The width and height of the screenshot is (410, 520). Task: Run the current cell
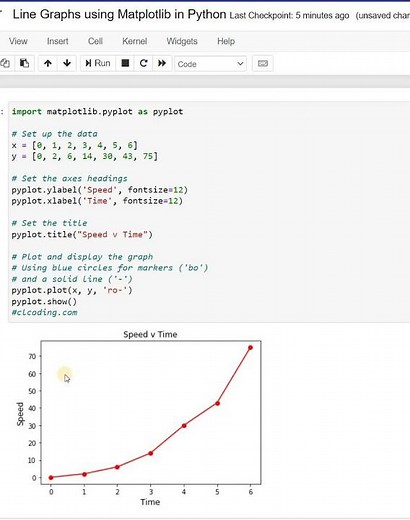[98, 63]
